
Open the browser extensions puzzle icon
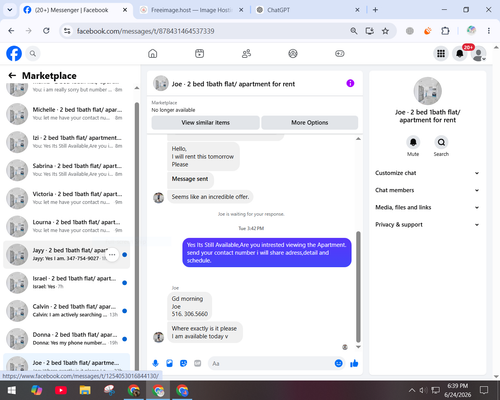445,31
